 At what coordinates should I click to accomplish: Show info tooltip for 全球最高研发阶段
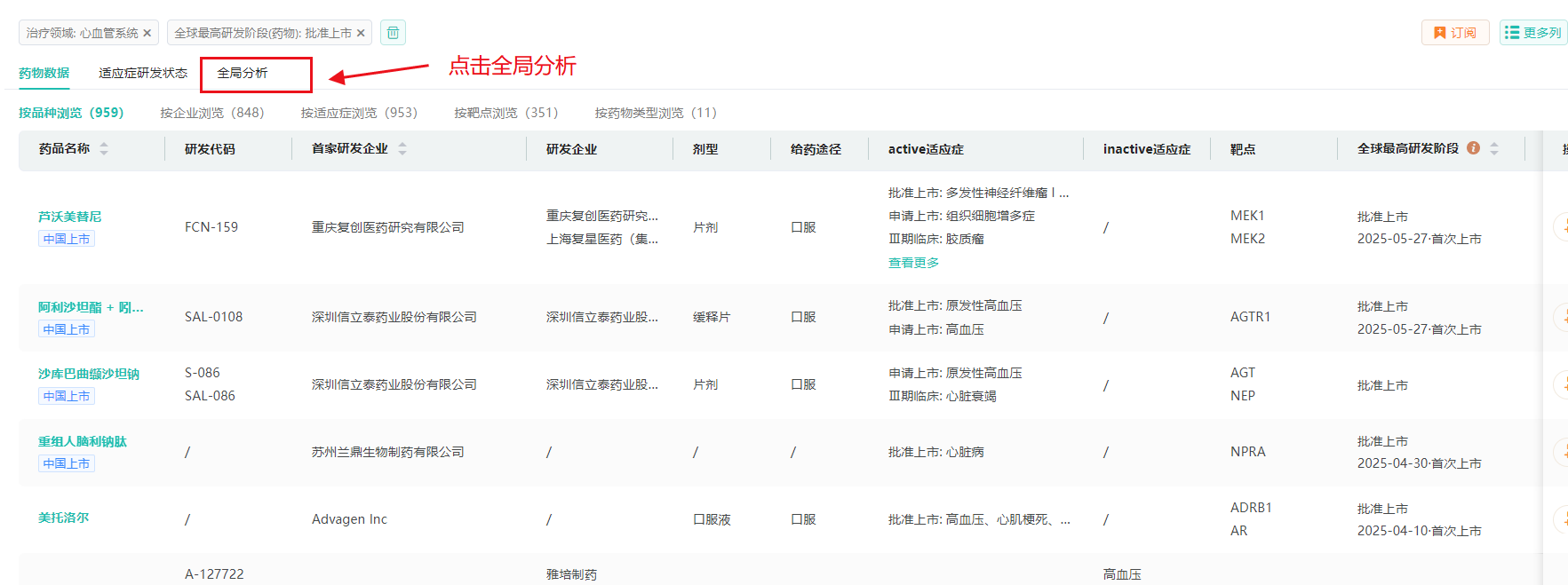click(x=1474, y=148)
